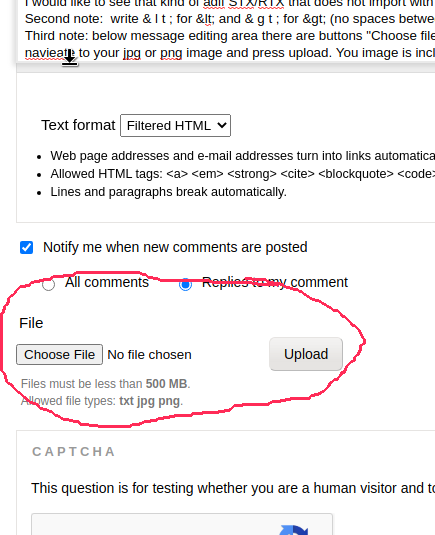Open the Text format dropdown
Viewport: 435px width, 535px height.
coord(175,126)
